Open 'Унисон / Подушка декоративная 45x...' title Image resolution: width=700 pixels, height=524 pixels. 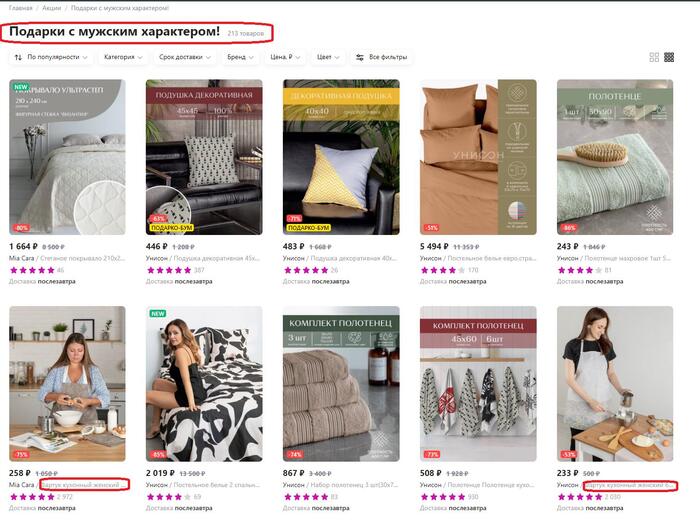tap(203, 258)
